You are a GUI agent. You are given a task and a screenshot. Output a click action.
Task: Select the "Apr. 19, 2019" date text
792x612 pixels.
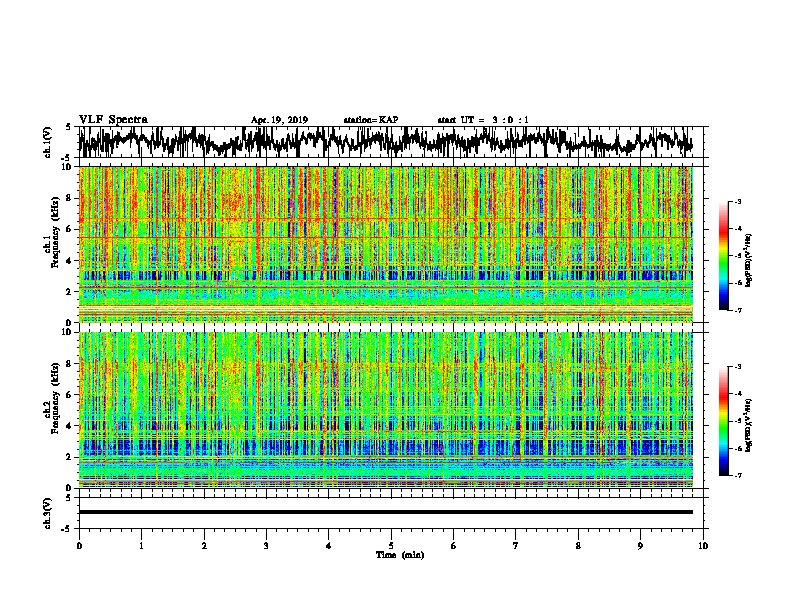279,120
